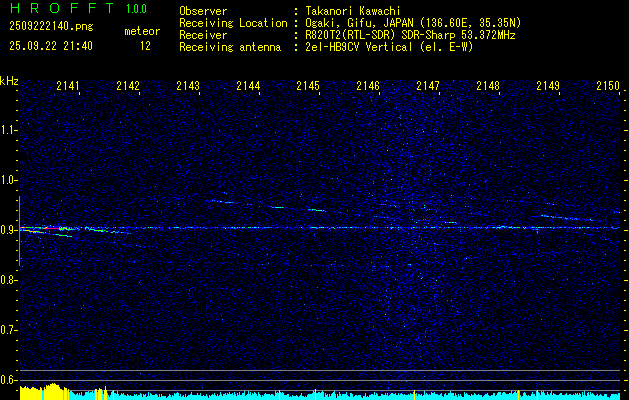Select the filename 2509222140.png
The width and height of the screenshot is (629, 400).
click(51, 26)
